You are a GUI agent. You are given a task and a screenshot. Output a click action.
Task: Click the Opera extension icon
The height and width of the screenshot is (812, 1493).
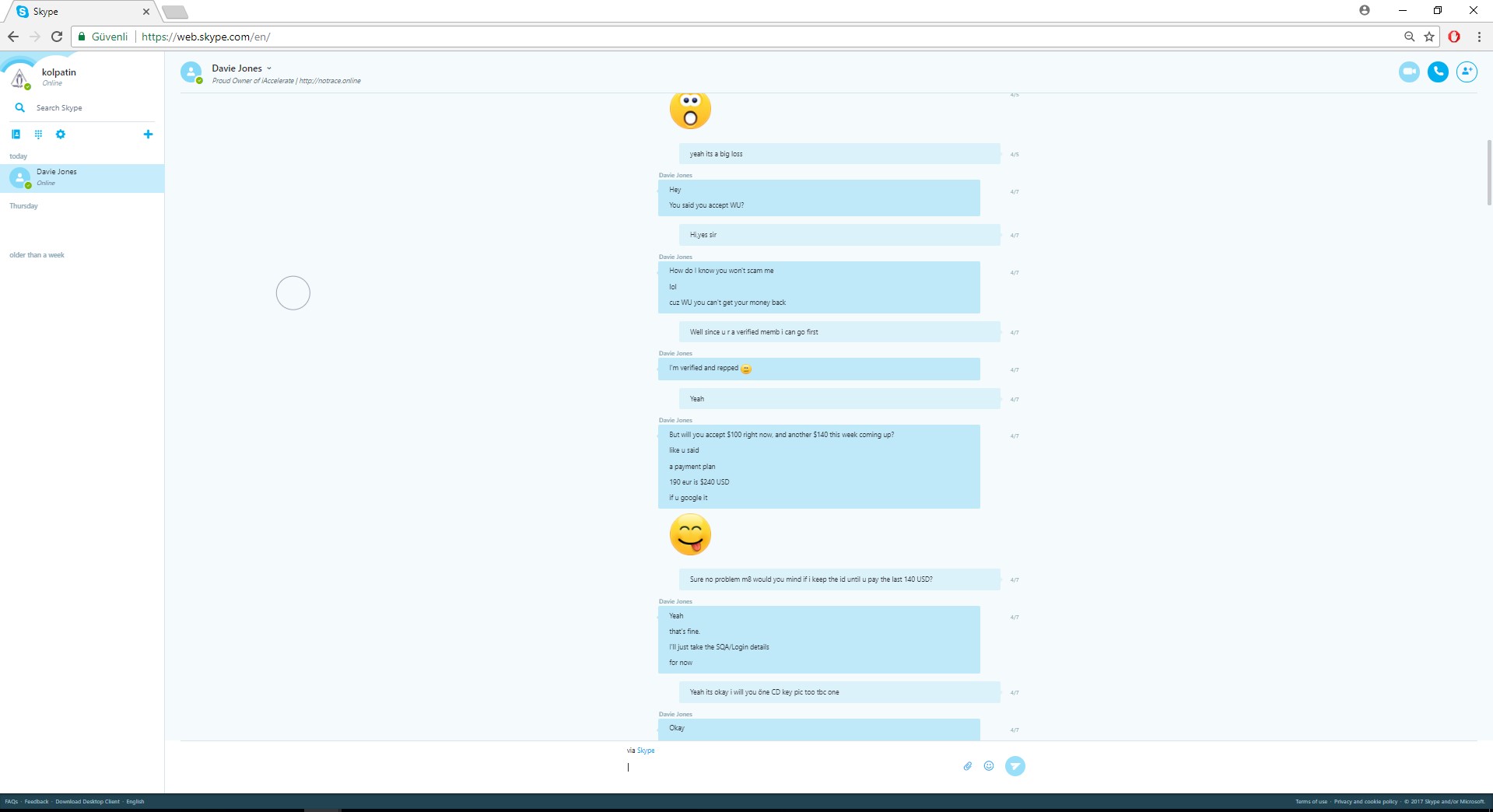tap(1454, 37)
